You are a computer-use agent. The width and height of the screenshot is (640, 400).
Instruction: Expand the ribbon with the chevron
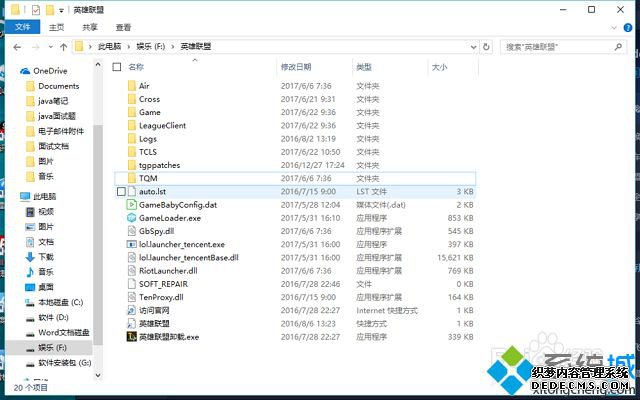click(613, 28)
